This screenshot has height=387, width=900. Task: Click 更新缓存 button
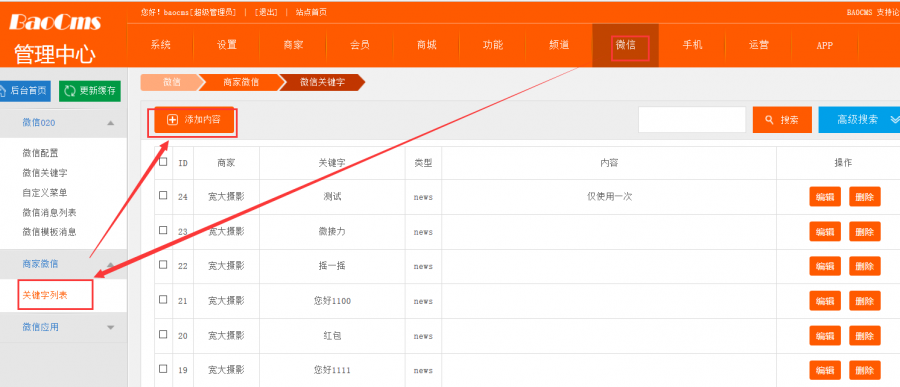coord(90,91)
